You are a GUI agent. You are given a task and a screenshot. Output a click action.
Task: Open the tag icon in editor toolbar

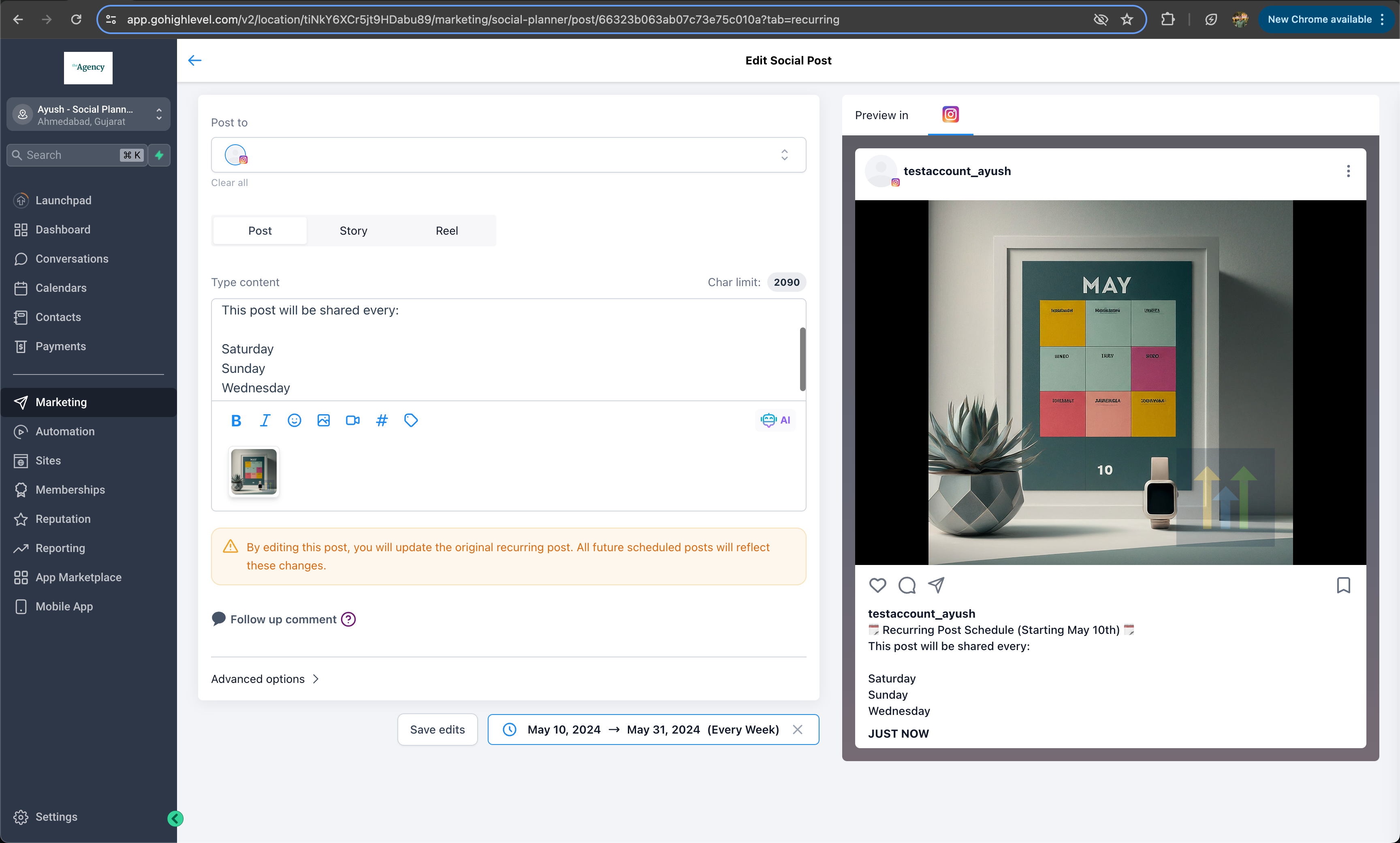pyautogui.click(x=411, y=420)
